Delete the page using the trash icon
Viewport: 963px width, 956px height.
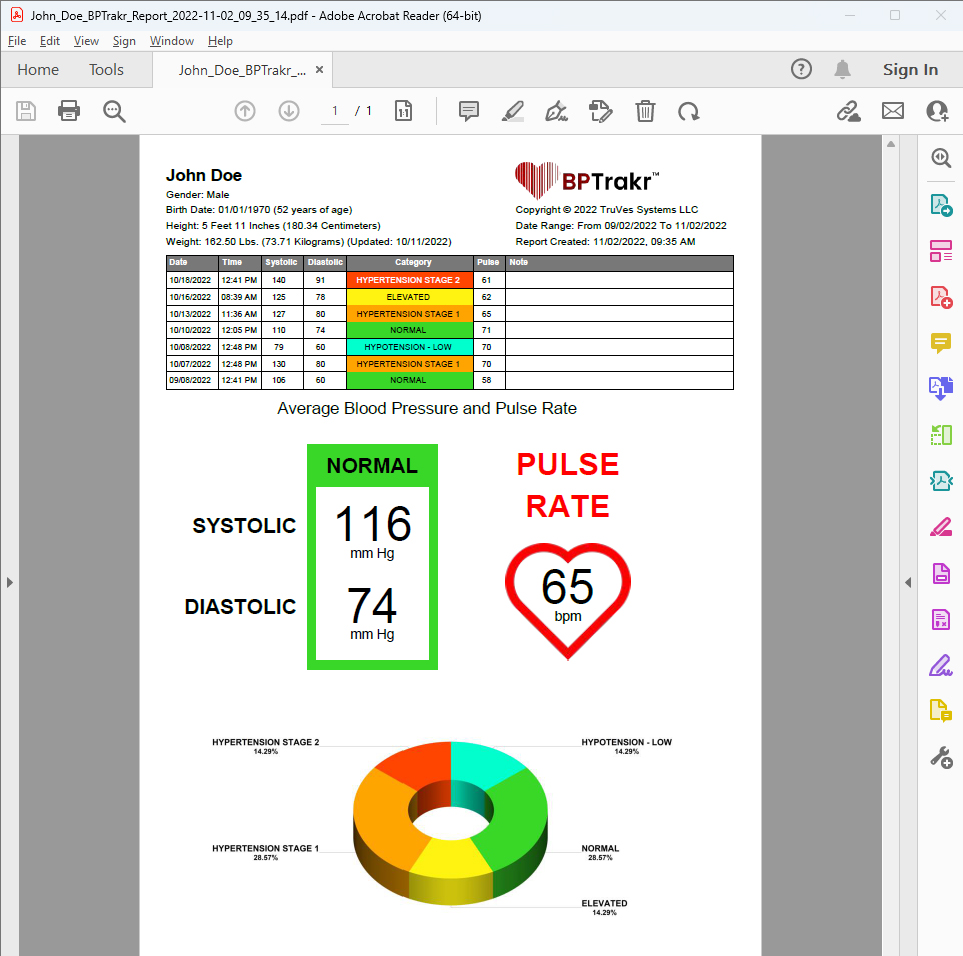[x=645, y=111]
